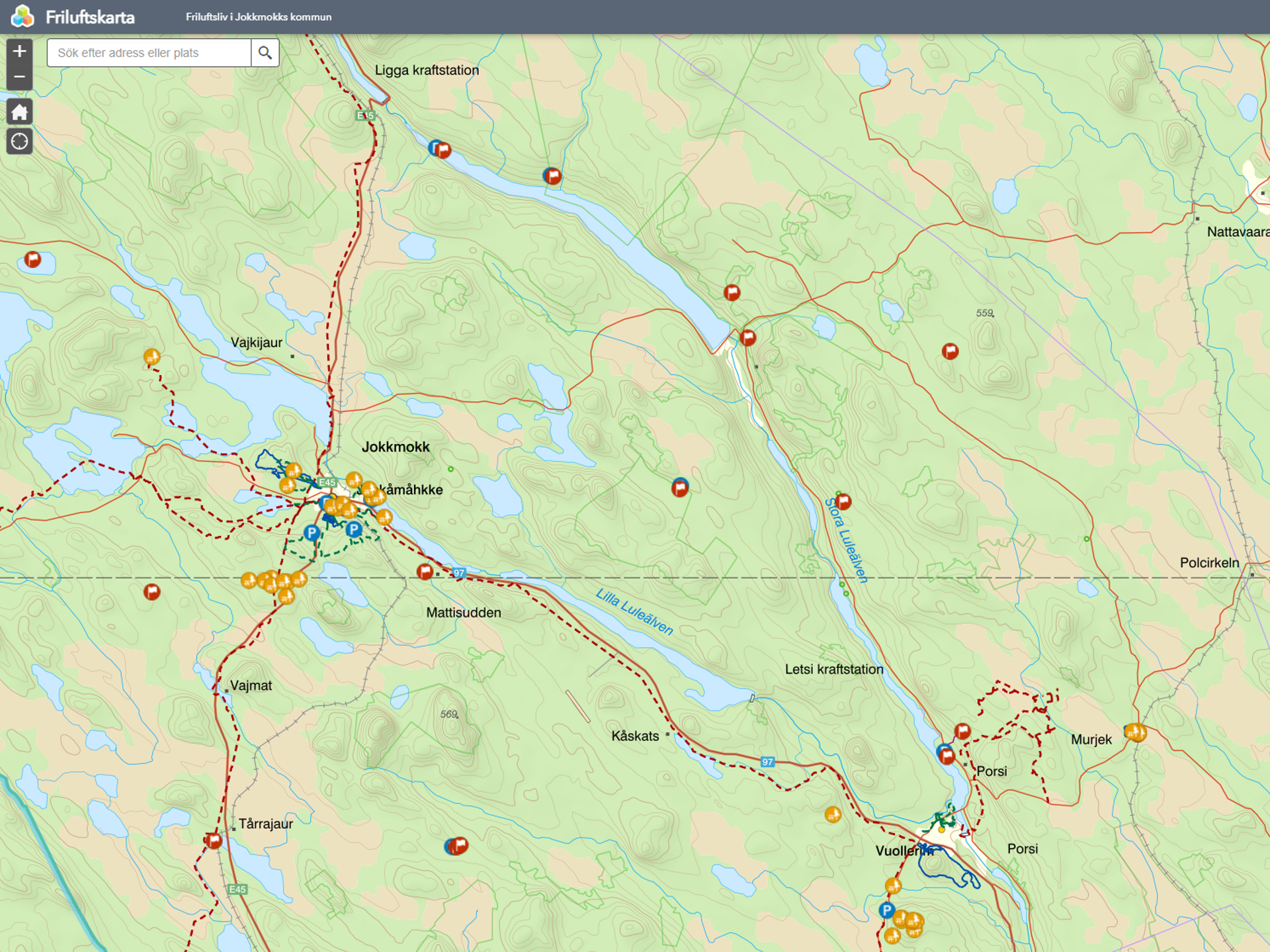
Task: Click lone orange marker west of Vuollerim
Action: click(833, 814)
